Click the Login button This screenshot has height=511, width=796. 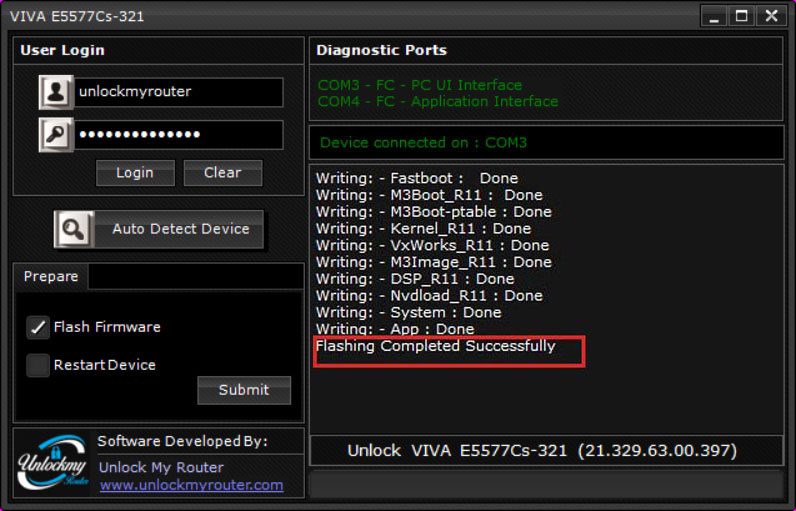coord(135,173)
